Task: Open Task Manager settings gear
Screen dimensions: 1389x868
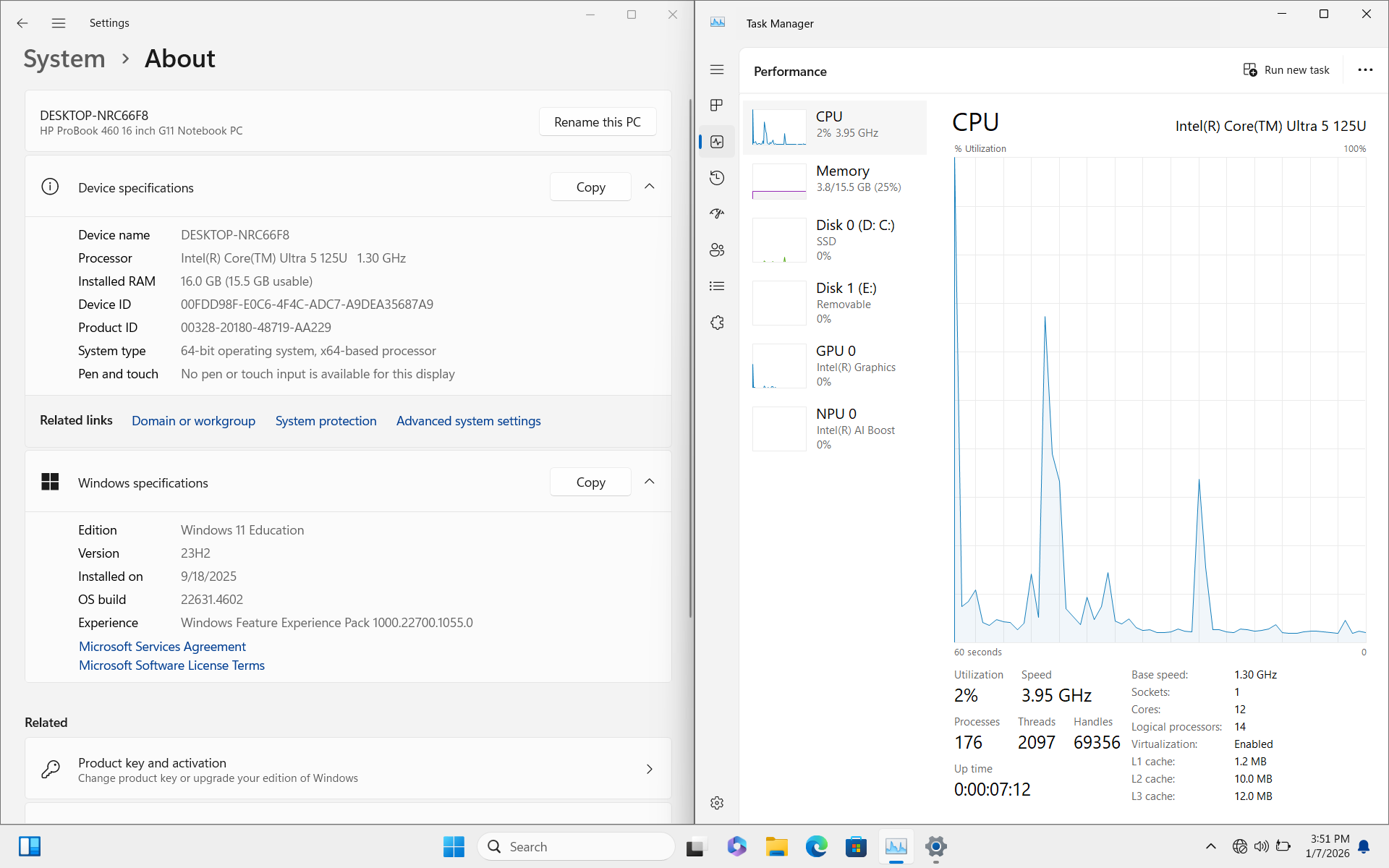Action: (717, 803)
